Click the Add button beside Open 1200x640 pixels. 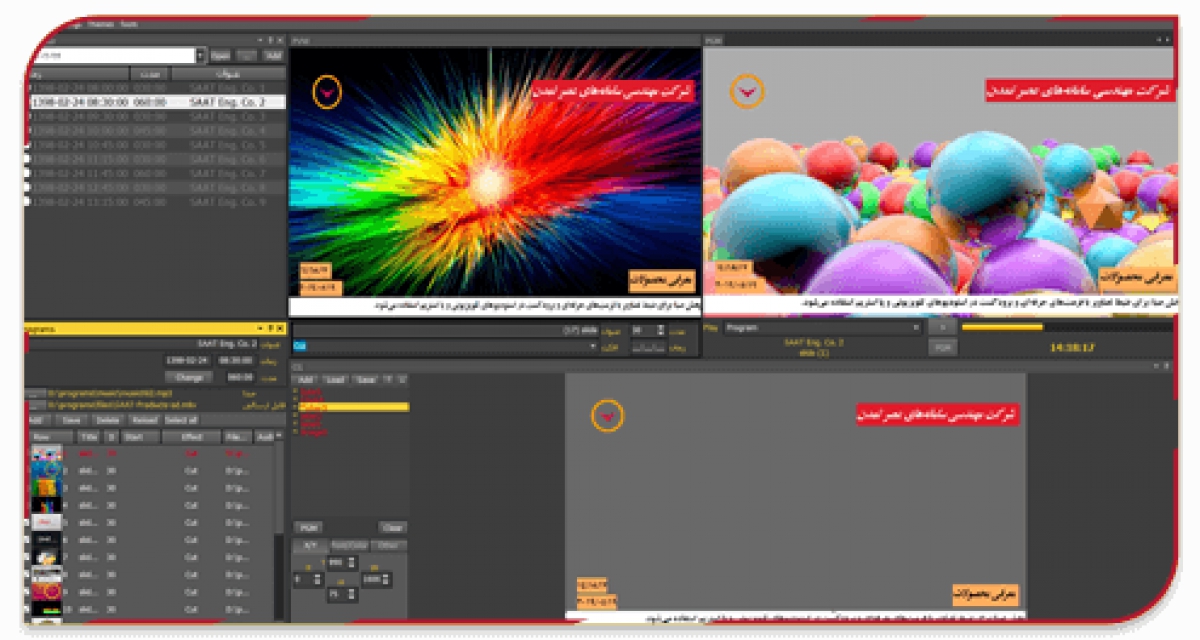(x=273, y=56)
